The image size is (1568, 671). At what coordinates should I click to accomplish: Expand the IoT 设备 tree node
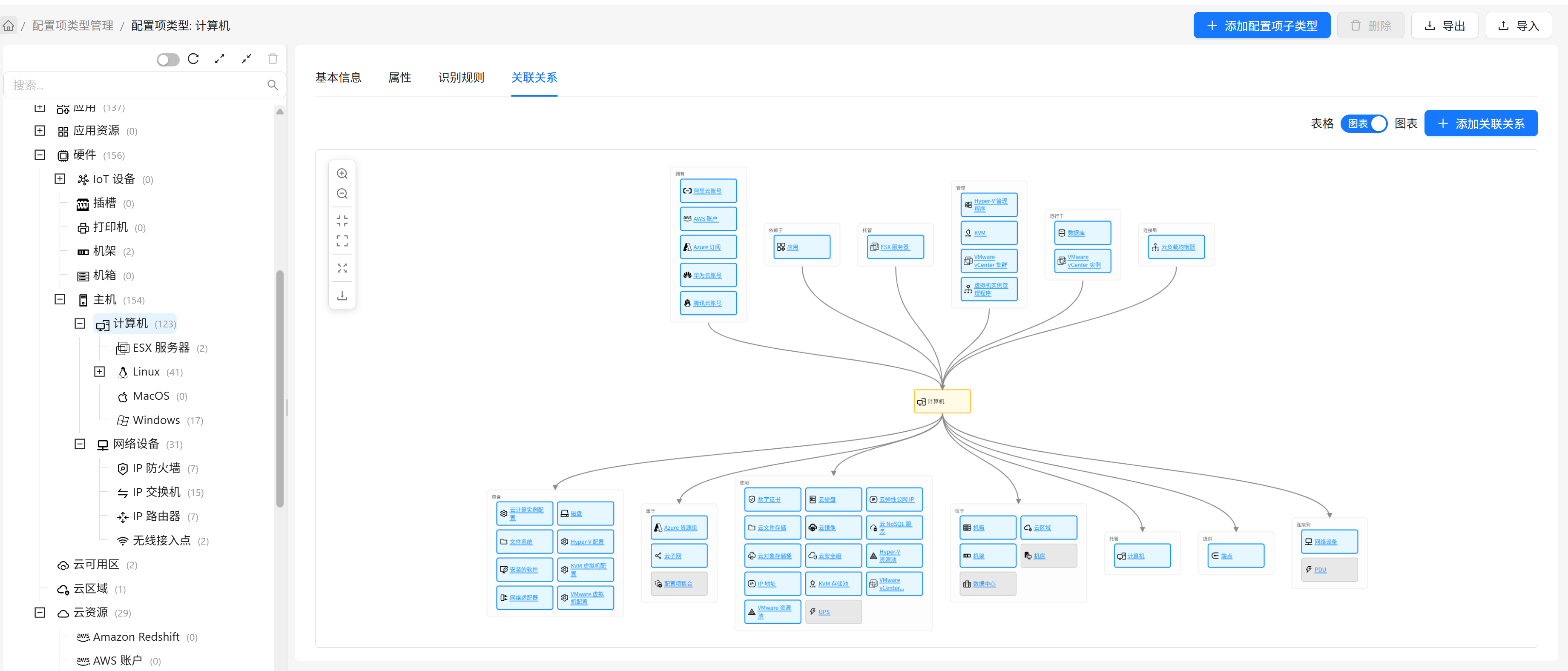point(60,179)
